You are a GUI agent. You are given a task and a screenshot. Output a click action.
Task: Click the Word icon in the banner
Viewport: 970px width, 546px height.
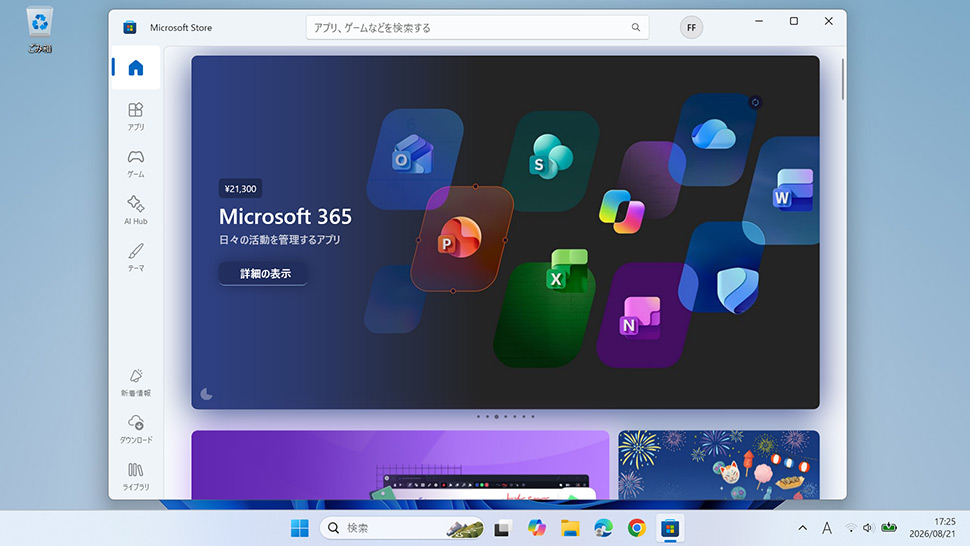[x=792, y=190]
